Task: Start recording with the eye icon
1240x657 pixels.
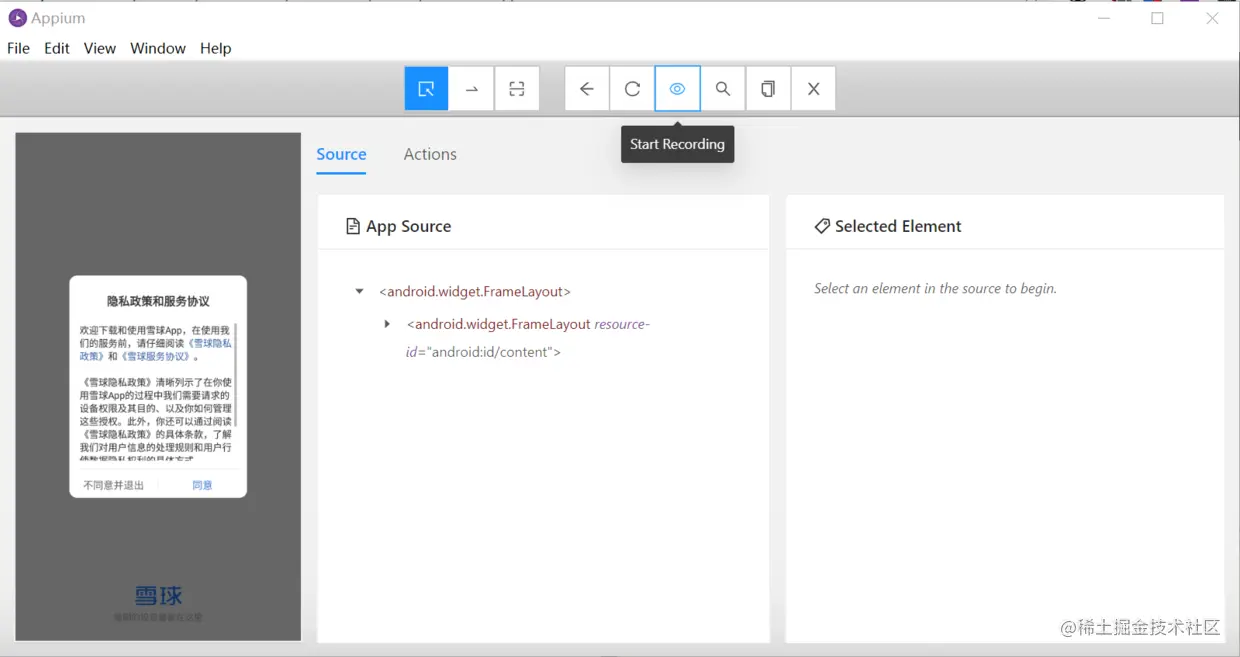Action: click(x=678, y=89)
